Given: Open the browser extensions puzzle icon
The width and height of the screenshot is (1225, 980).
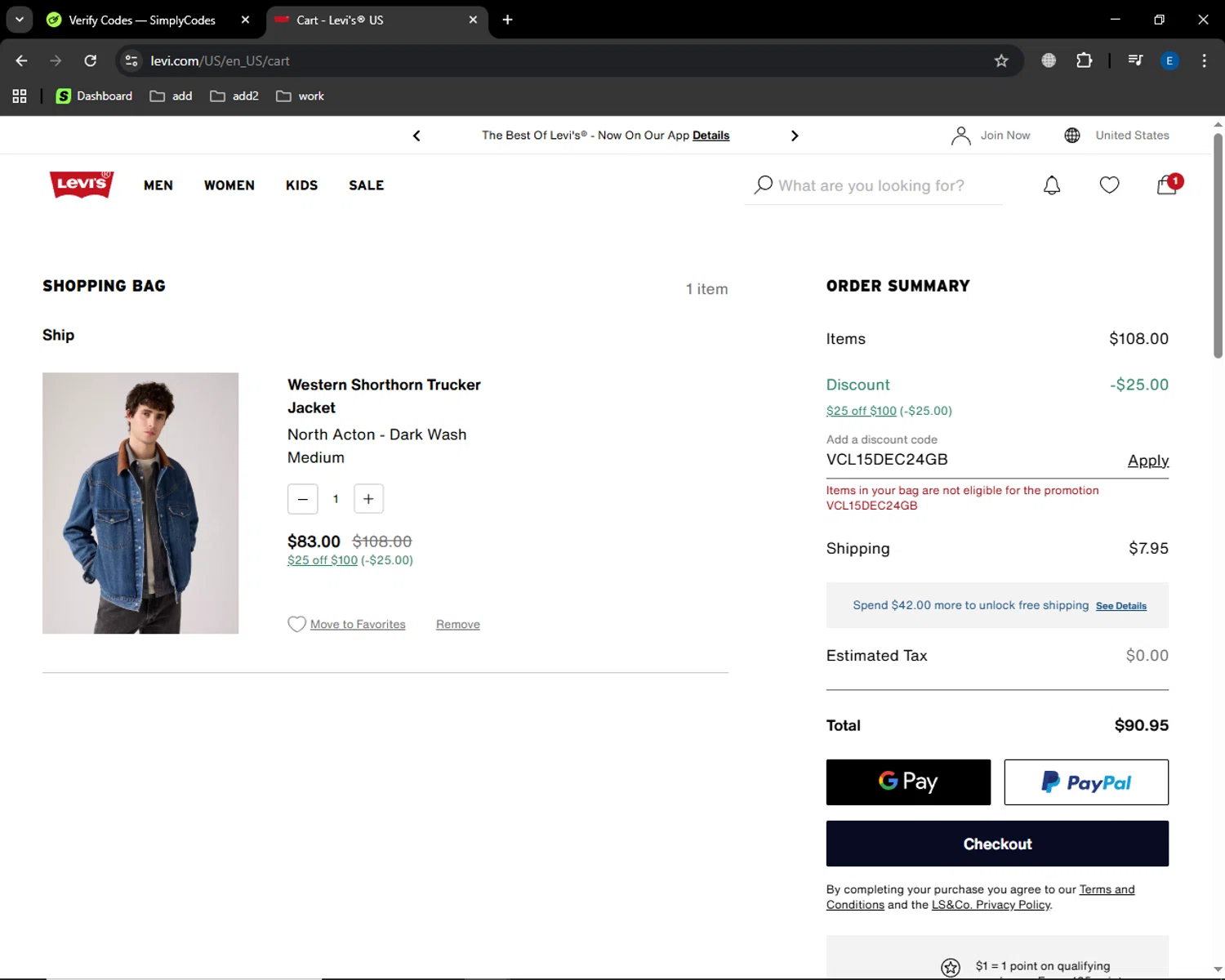Looking at the screenshot, I should 1084,60.
